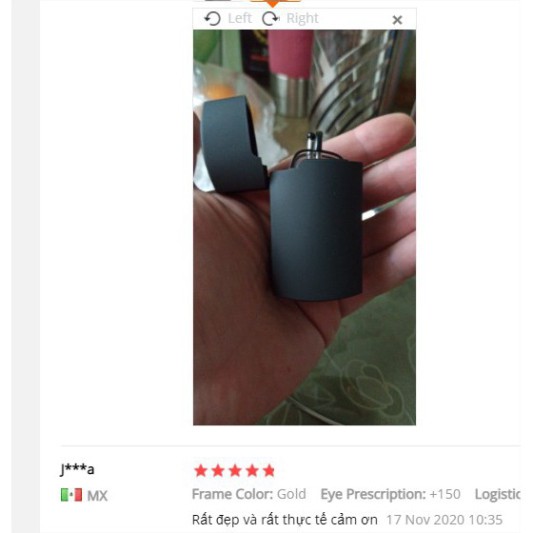Click the review date '17 Nov 2020 10:35'
Image resolution: width=533 pixels, height=533 pixels.
coord(444,520)
